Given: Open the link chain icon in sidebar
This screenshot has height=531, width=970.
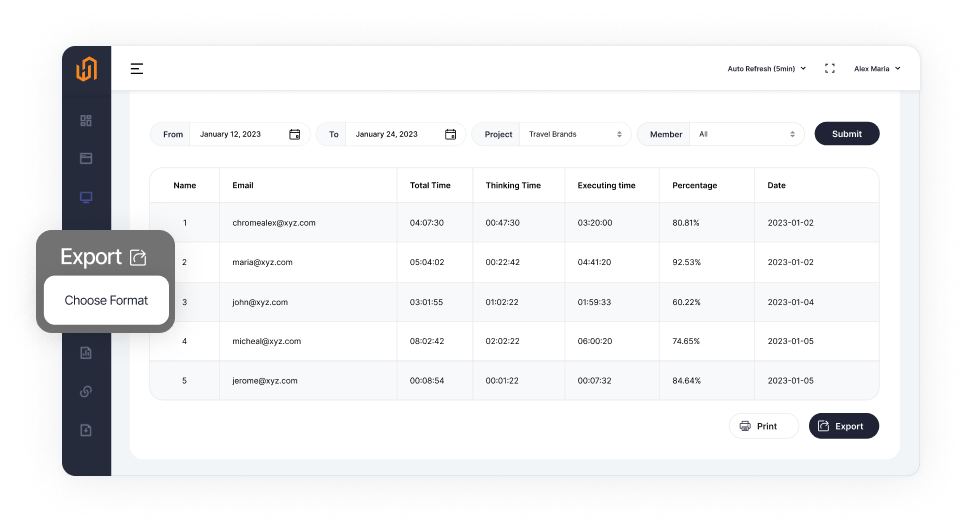Looking at the screenshot, I should [86, 391].
